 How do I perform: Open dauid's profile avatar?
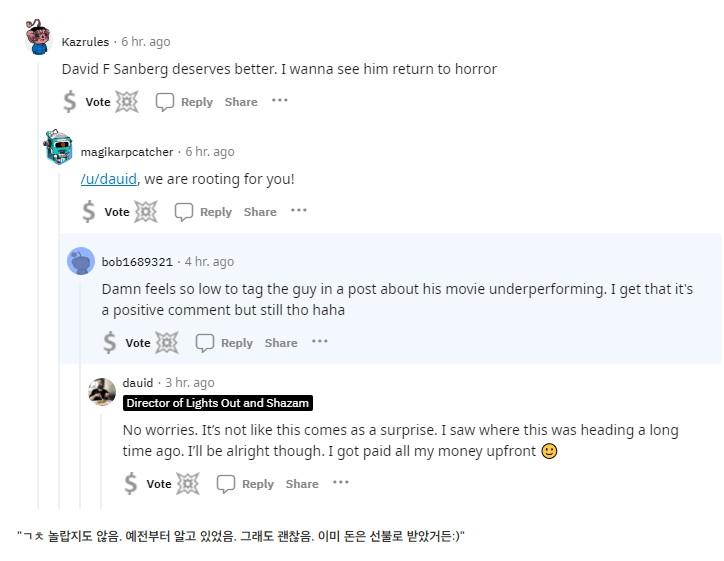click(102, 392)
